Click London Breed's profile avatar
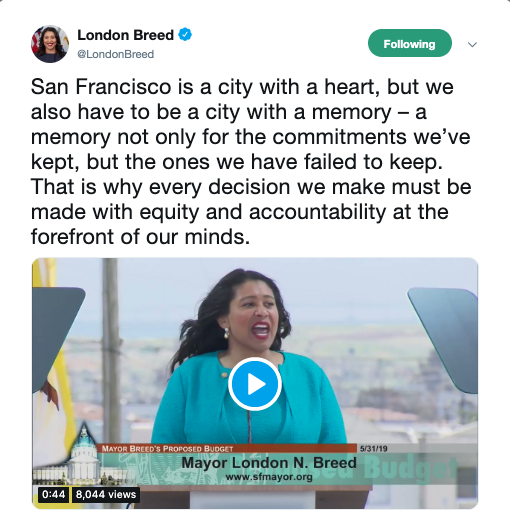This screenshot has height=514, width=510. 50,44
